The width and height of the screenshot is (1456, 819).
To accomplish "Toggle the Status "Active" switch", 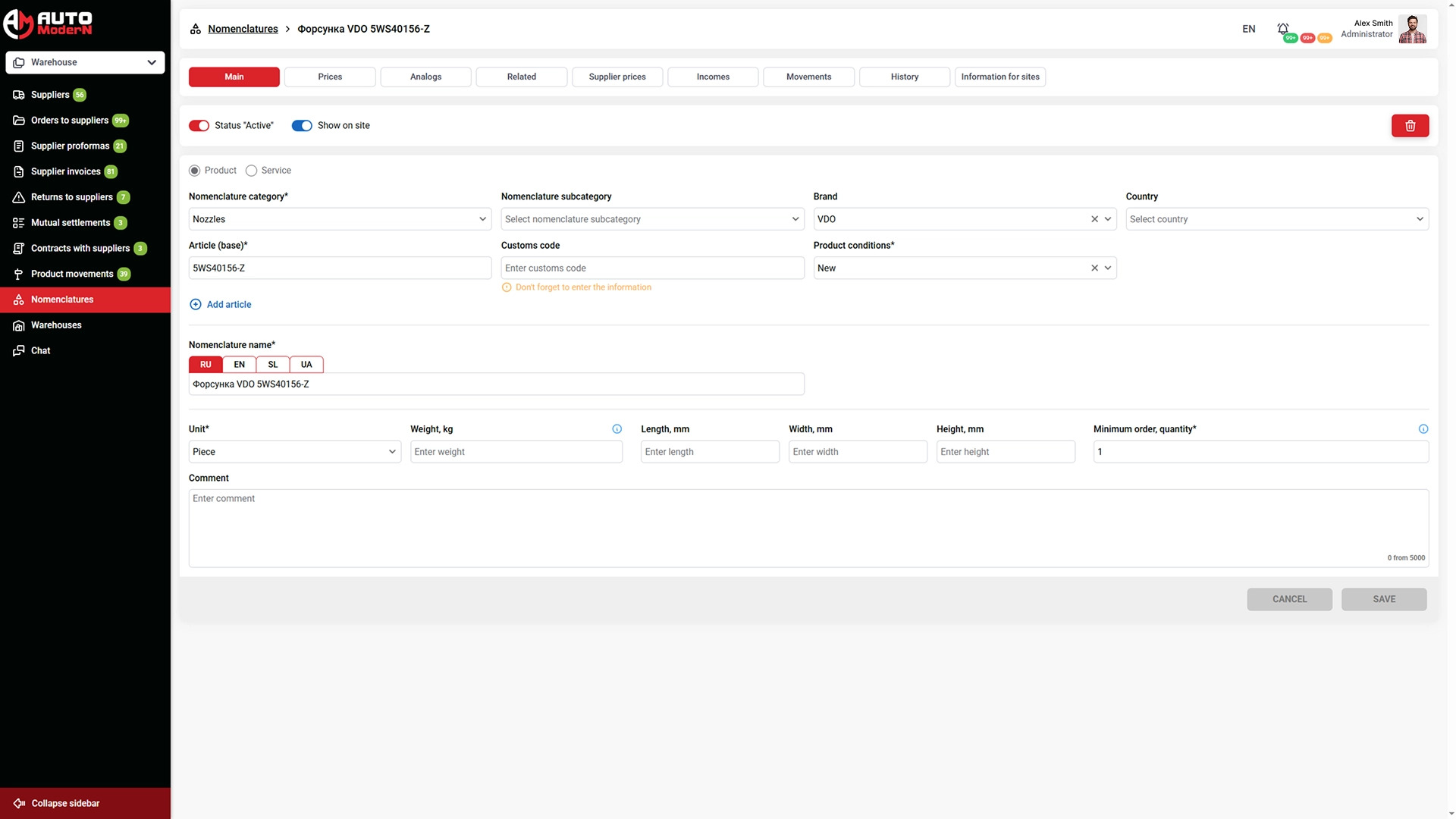I will (199, 126).
